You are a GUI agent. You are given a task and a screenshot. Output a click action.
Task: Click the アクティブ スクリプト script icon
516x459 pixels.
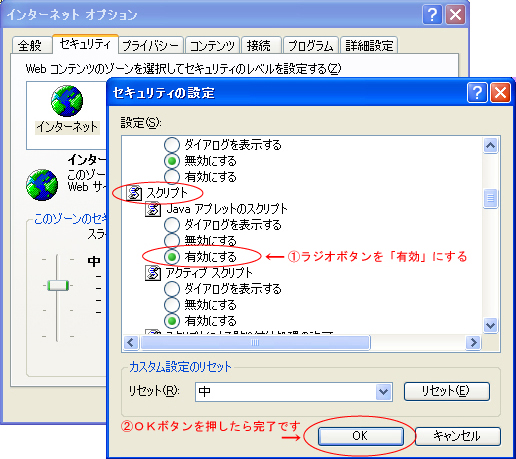pos(153,273)
